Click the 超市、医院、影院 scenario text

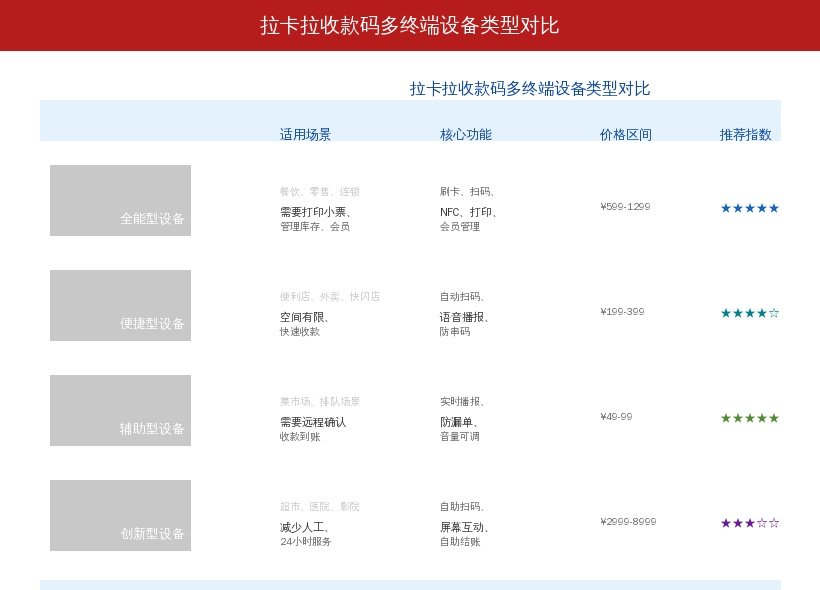tap(320, 507)
